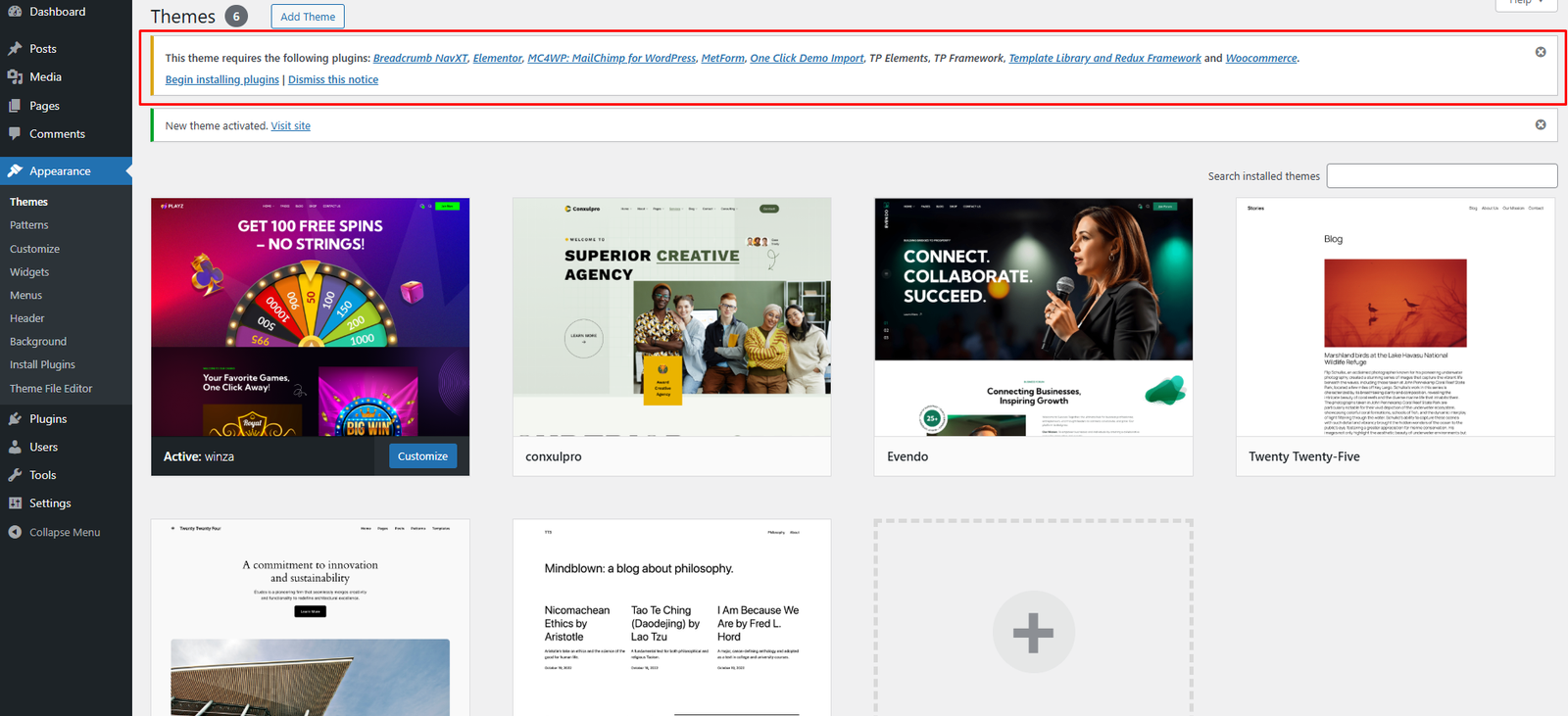Open the innovation and sustainability theme thumbnail
This screenshot has height=716, width=1568.
coord(310,618)
